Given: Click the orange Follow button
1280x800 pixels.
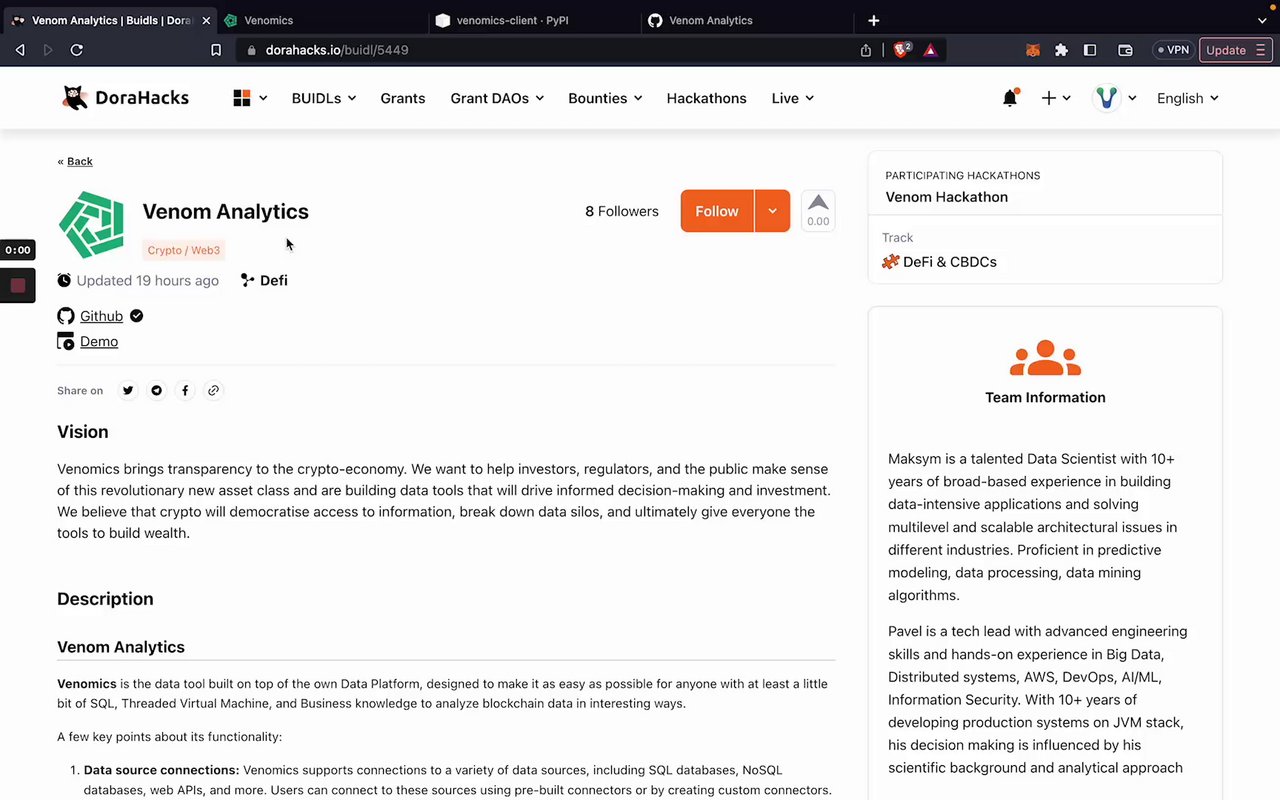Looking at the screenshot, I should pos(717,211).
